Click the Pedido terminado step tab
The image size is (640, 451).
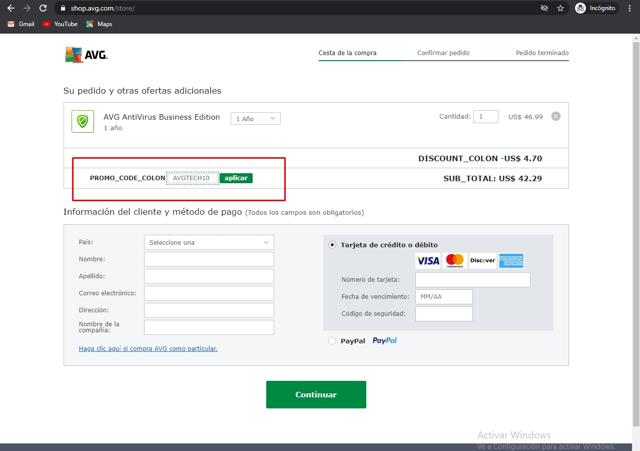coord(542,53)
